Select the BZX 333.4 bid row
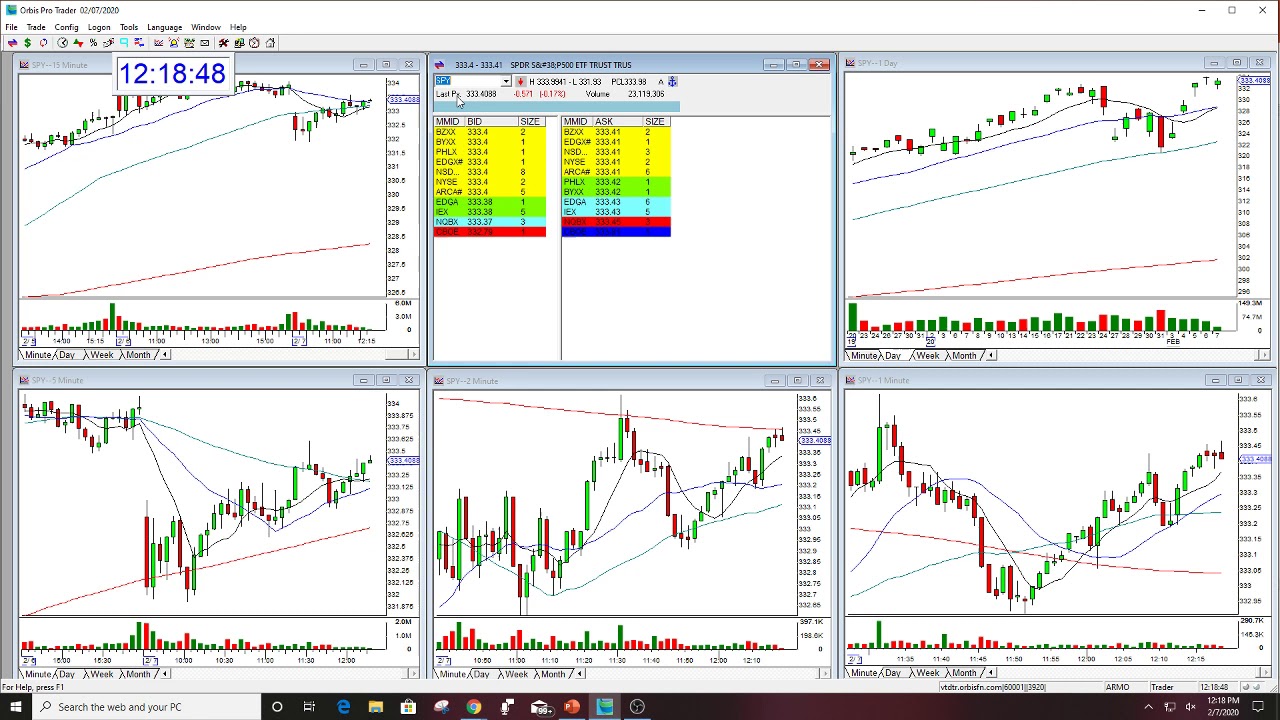1280x720 pixels. coord(490,132)
